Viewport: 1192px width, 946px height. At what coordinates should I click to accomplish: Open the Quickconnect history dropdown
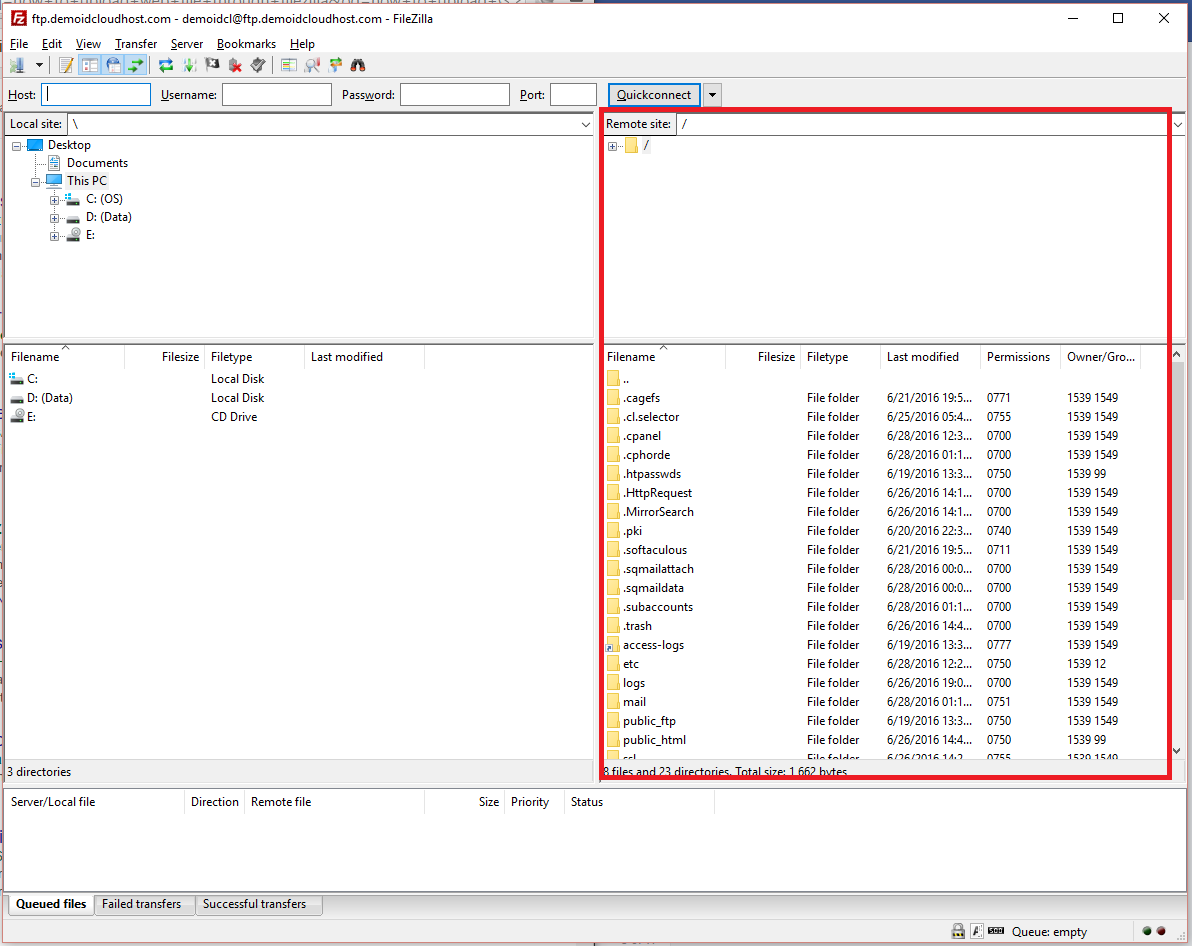point(712,94)
